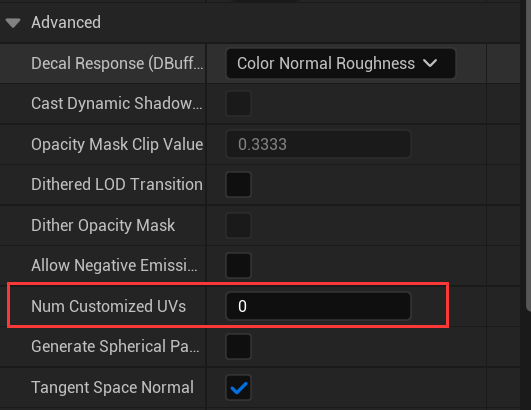The image size is (531, 410).
Task: Enable Allow Negative Emissive checkbox
Action: pos(238,265)
